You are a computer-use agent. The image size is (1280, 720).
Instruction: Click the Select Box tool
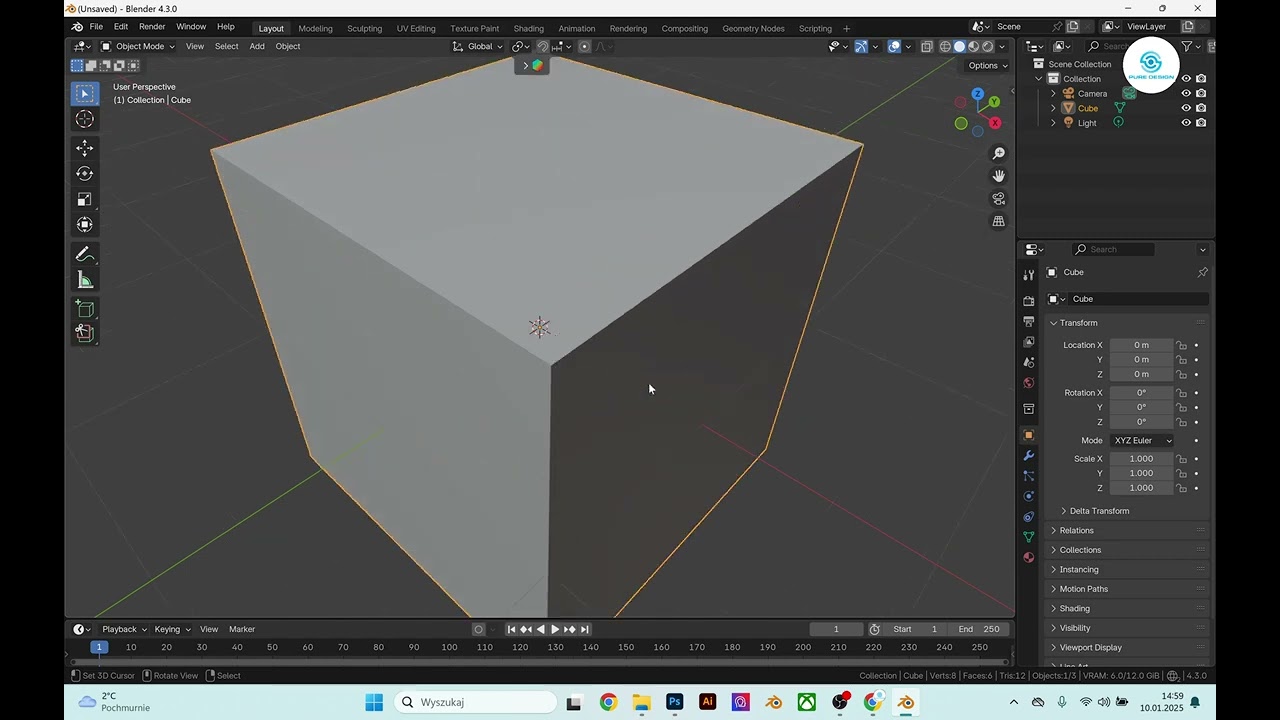point(85,93)
